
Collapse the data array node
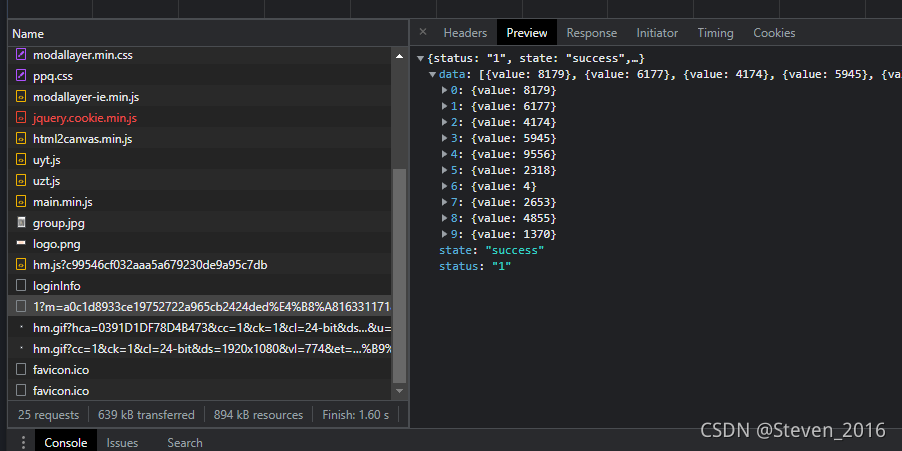click(x=432, y=75)
